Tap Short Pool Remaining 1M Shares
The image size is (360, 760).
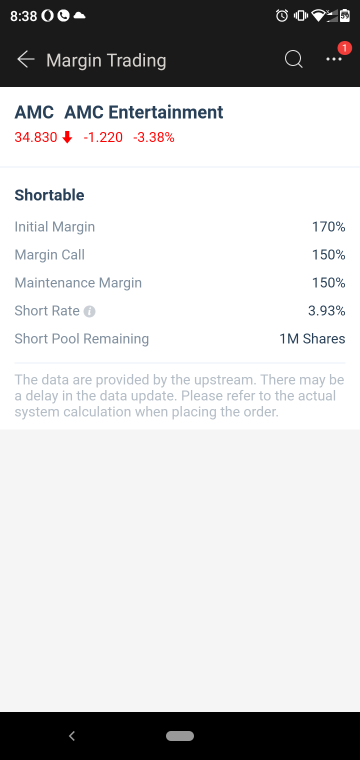180,339
